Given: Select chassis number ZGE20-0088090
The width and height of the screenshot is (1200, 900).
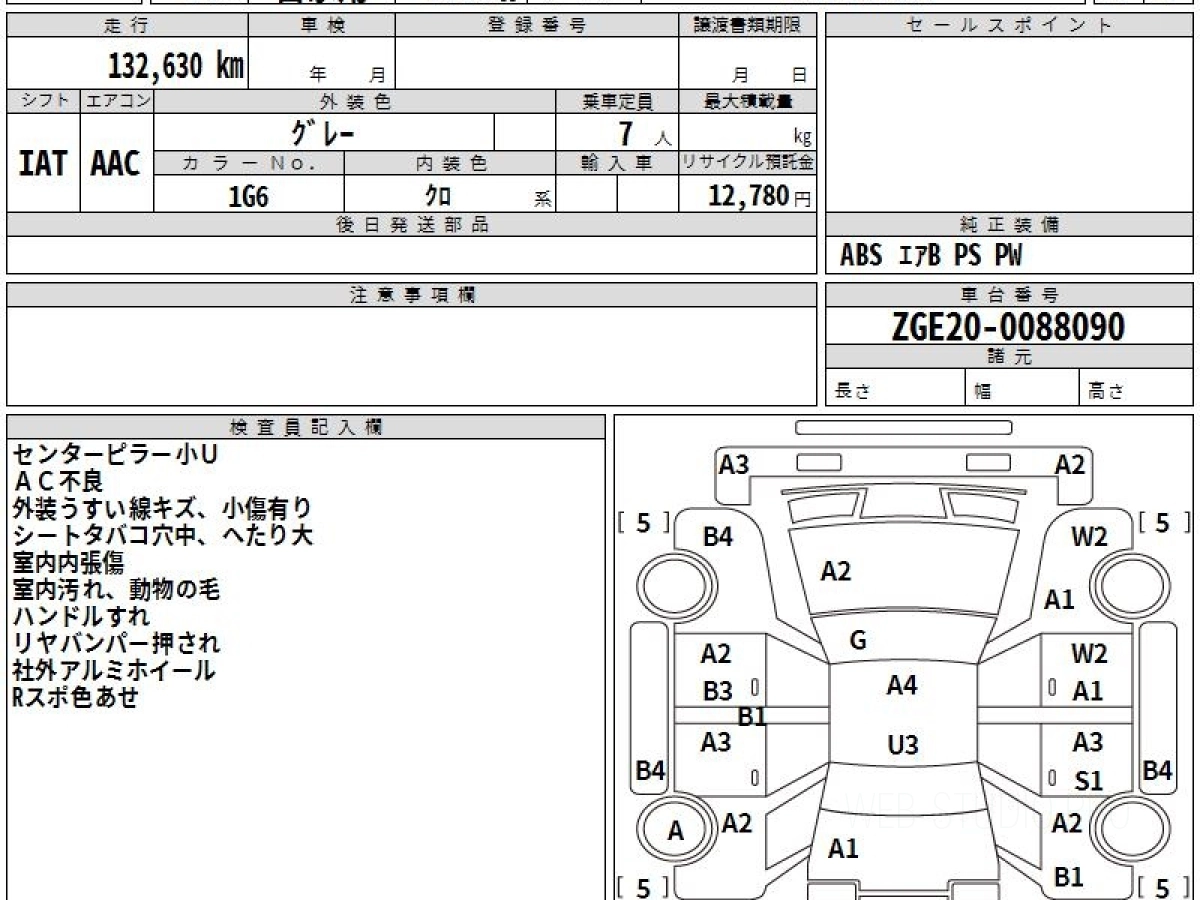Looking at the screenshot, I should [1009, 327].
